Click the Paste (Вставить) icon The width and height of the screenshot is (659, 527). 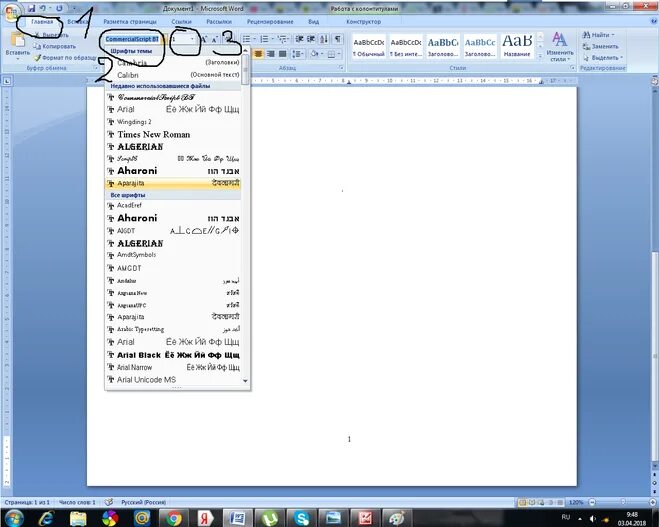(x=17, y=39)
